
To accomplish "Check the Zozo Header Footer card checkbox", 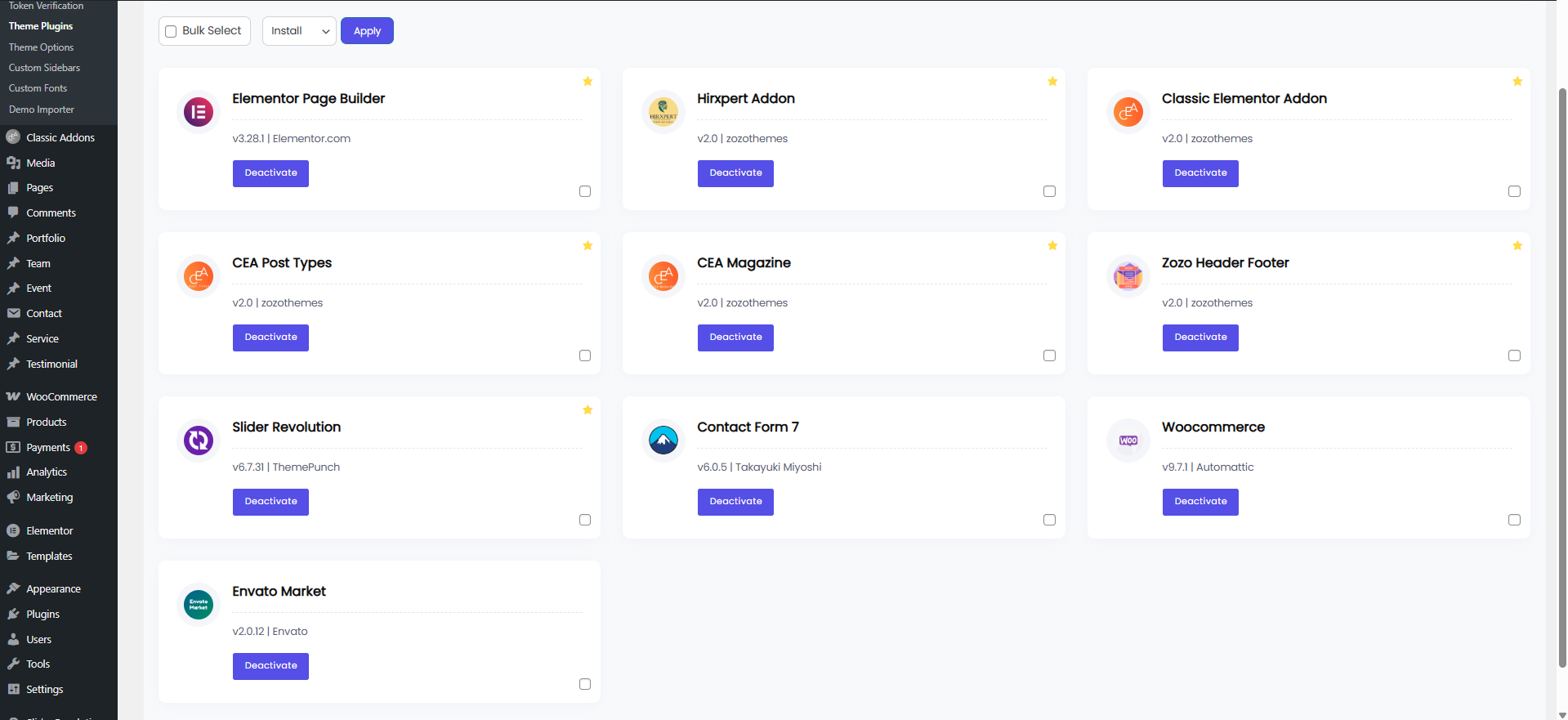I will (1515, 356).
